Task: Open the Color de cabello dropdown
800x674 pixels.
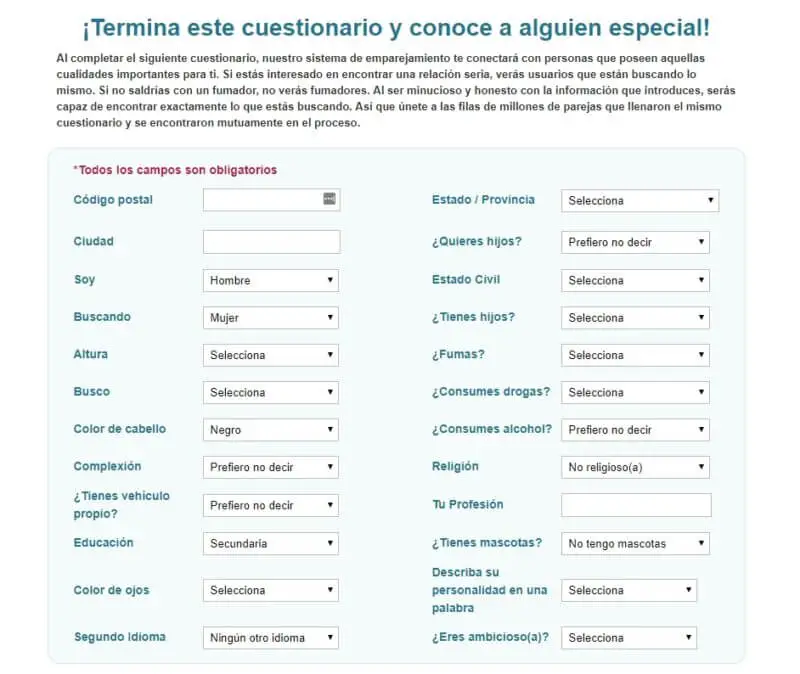Action: pos(271,430)
